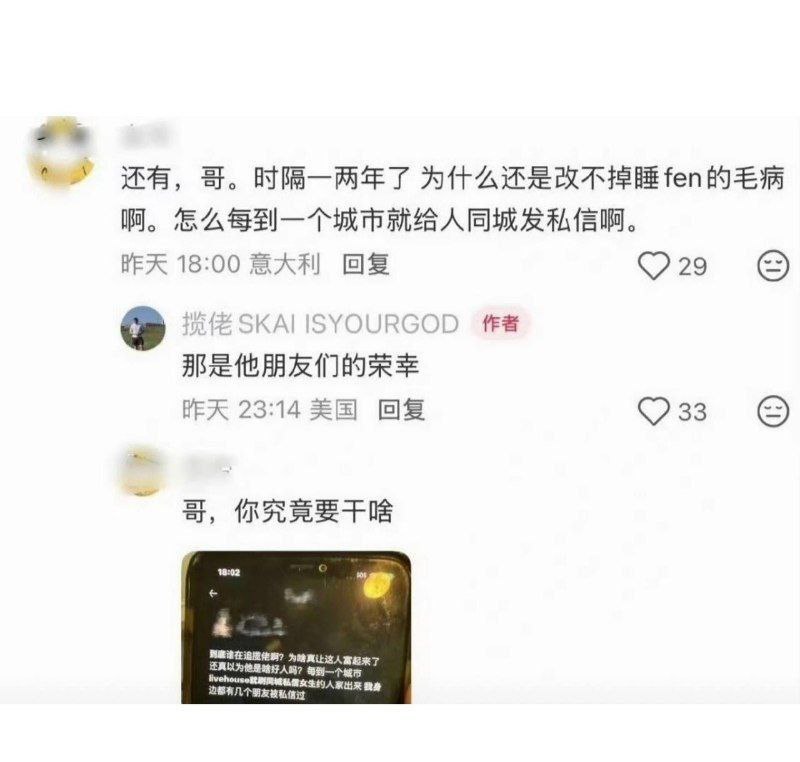Screen dimensions: 800x762
Task: Tap the emoji face beside 33 likes
Action: (772, 411)
